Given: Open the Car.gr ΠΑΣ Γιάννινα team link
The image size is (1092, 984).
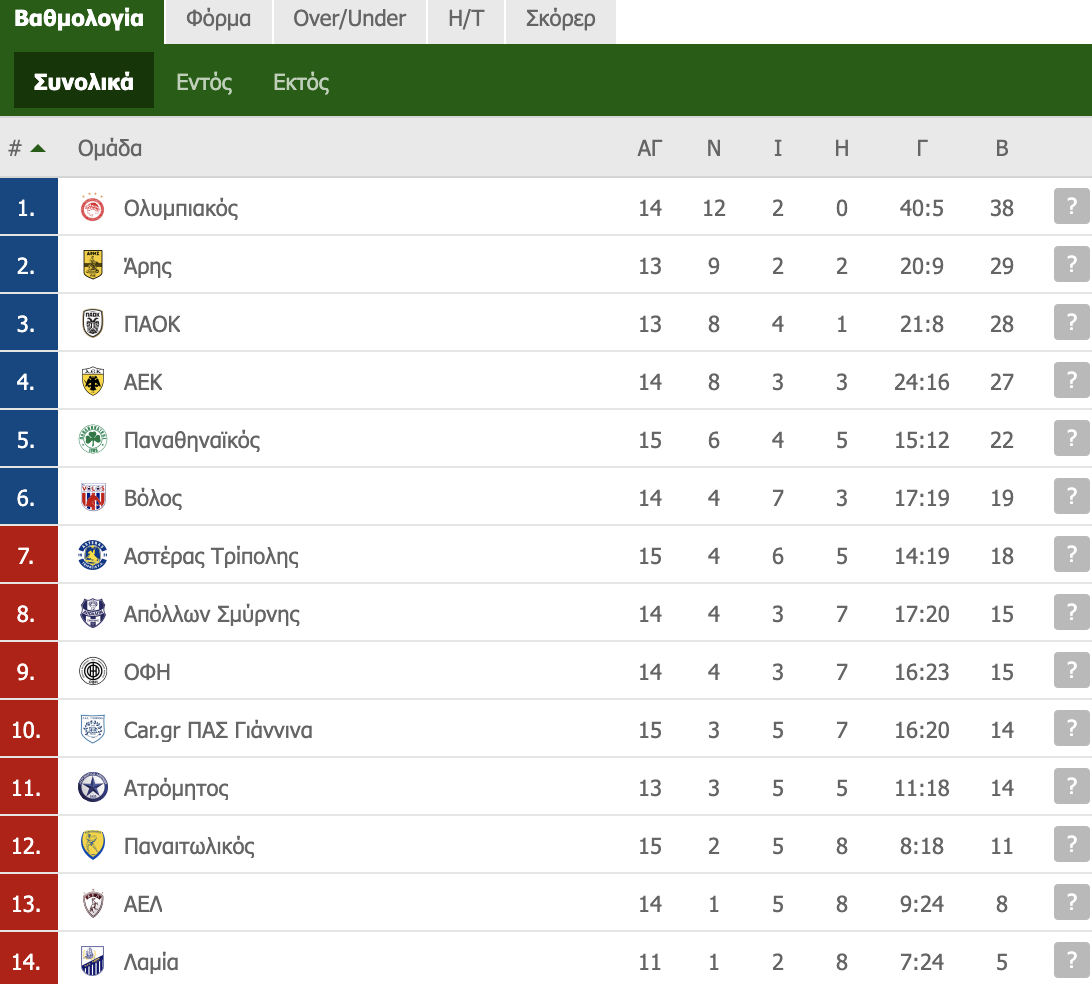Looking at the screenshot, I should (x=218, y=730).
